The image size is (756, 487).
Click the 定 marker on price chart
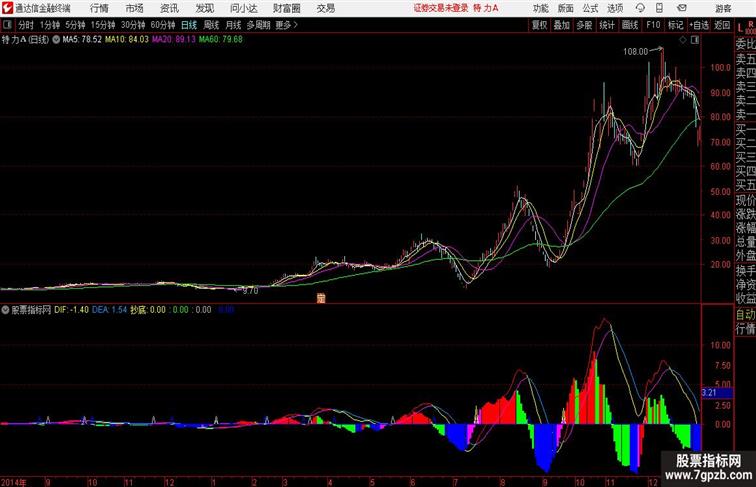[321, 298]
